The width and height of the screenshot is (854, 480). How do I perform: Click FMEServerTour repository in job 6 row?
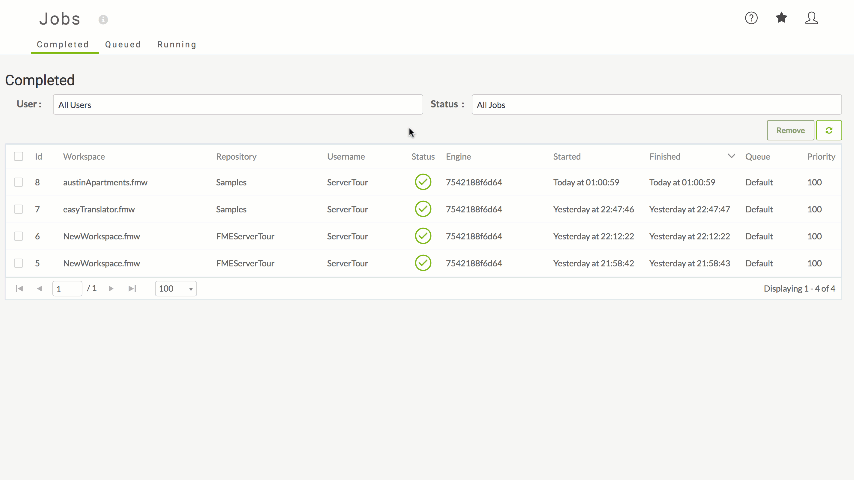(x=245, y=236)
